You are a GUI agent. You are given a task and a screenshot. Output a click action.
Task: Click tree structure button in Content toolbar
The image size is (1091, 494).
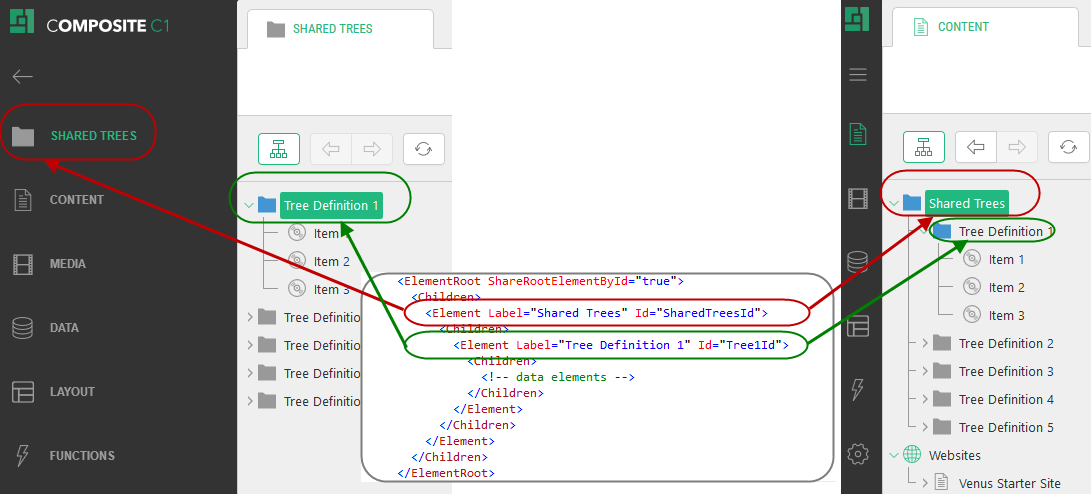point(923,147)
